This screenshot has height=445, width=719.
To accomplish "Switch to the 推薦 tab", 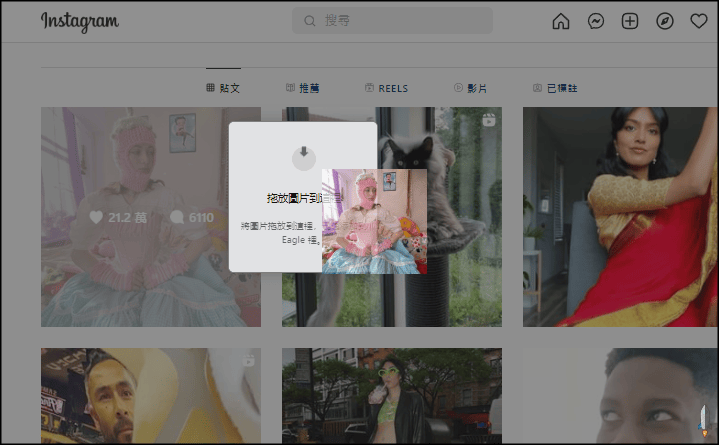I will (x=303, y=88).
